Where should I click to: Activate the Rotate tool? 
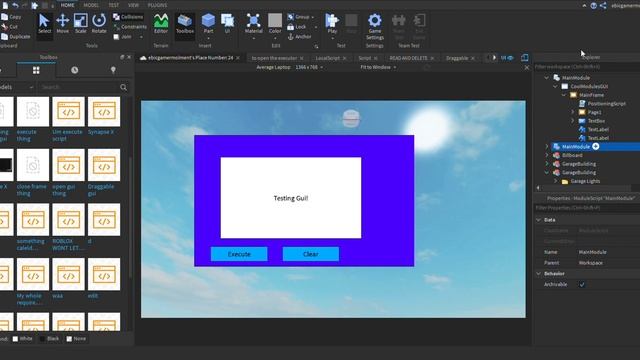(99, 24)
